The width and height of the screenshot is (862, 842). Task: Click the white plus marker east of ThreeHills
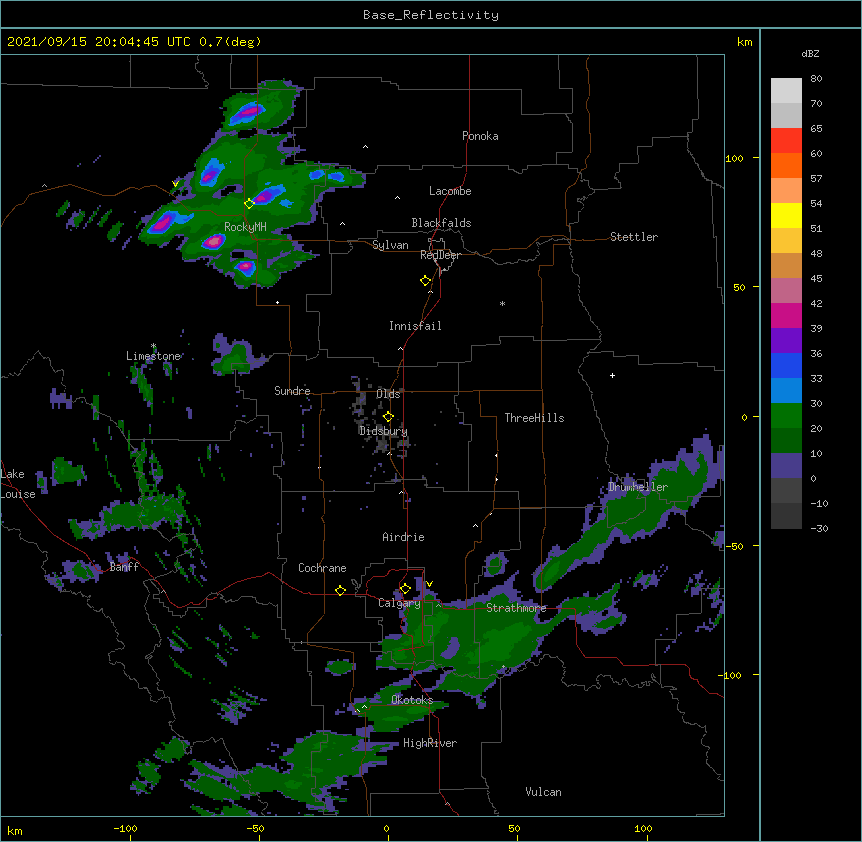coord(612,375)
